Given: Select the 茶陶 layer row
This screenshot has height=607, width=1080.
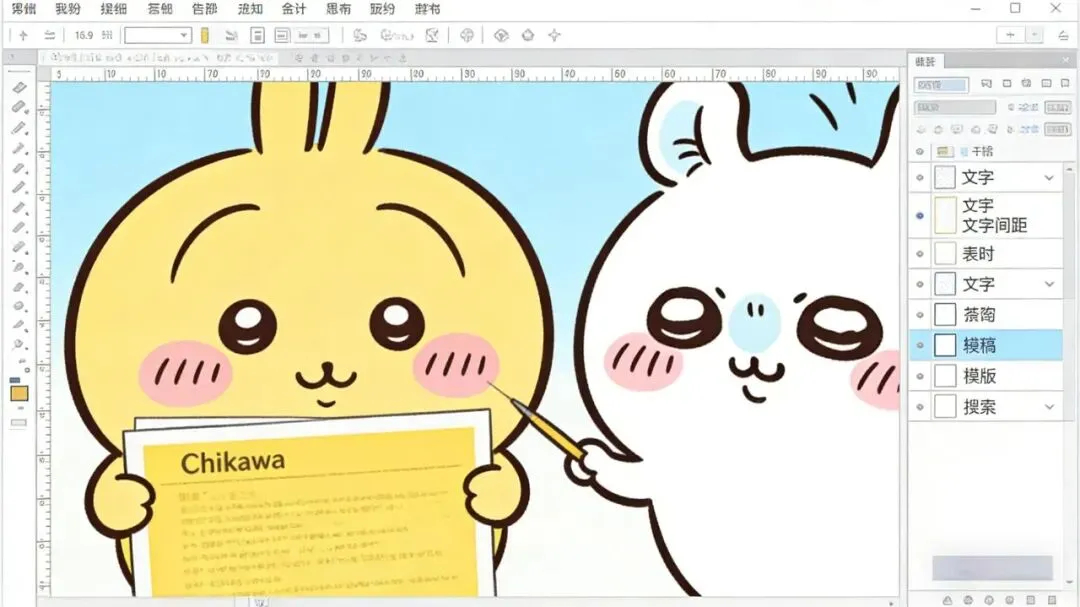Looking at the screenshot, I should coord(986,315).
